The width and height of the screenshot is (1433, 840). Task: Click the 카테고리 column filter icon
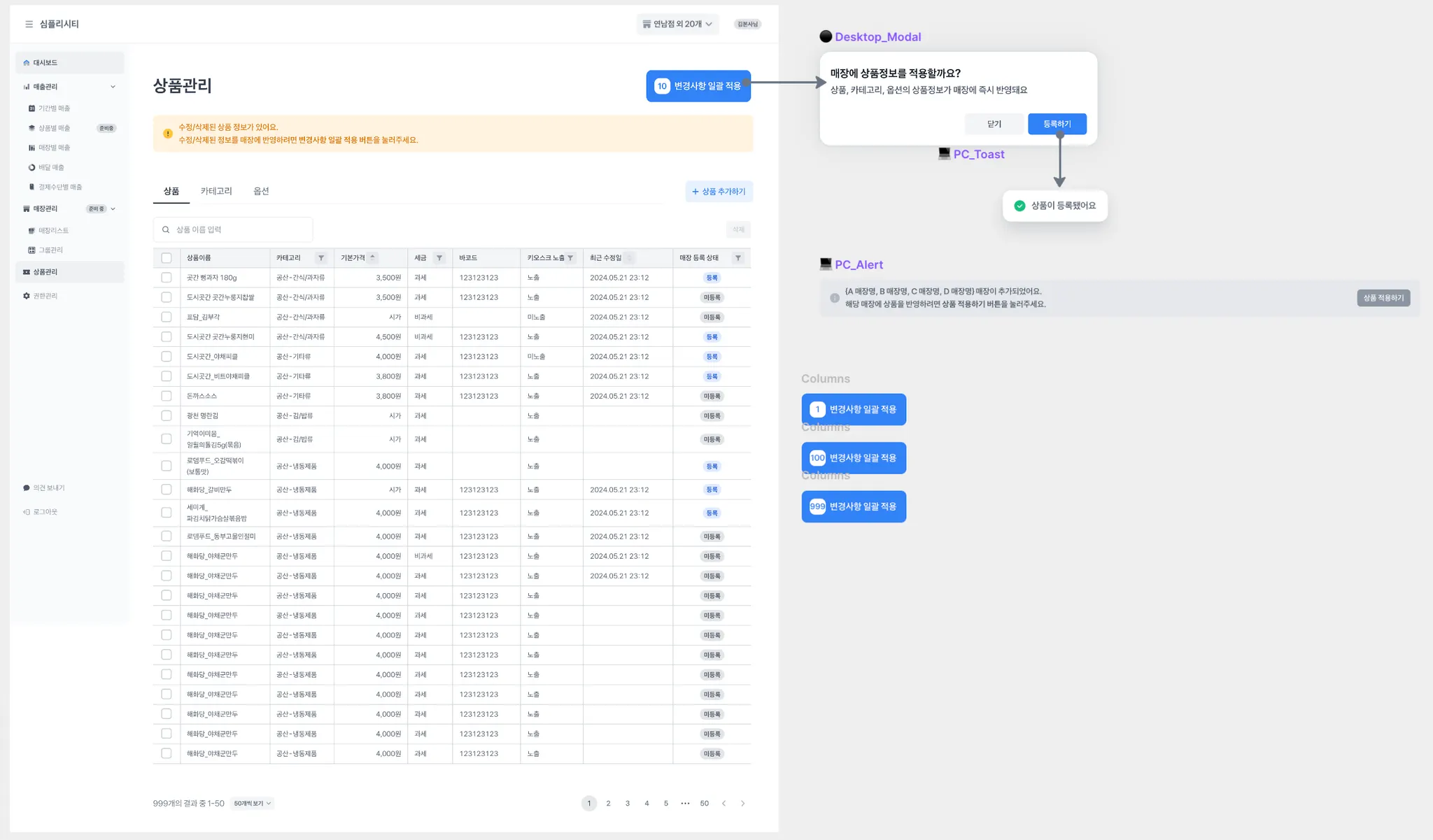pyautogui.click(x=321, y=258)
